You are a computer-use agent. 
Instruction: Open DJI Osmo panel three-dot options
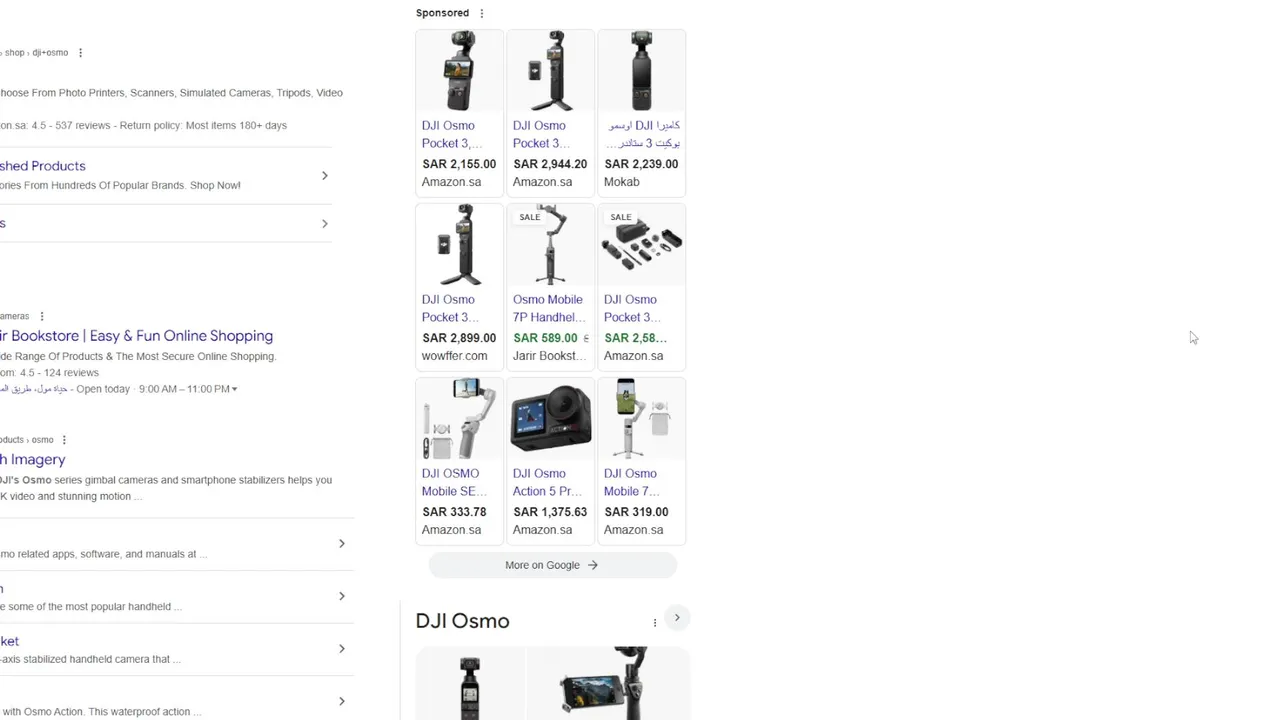click(x=655, y=622)
